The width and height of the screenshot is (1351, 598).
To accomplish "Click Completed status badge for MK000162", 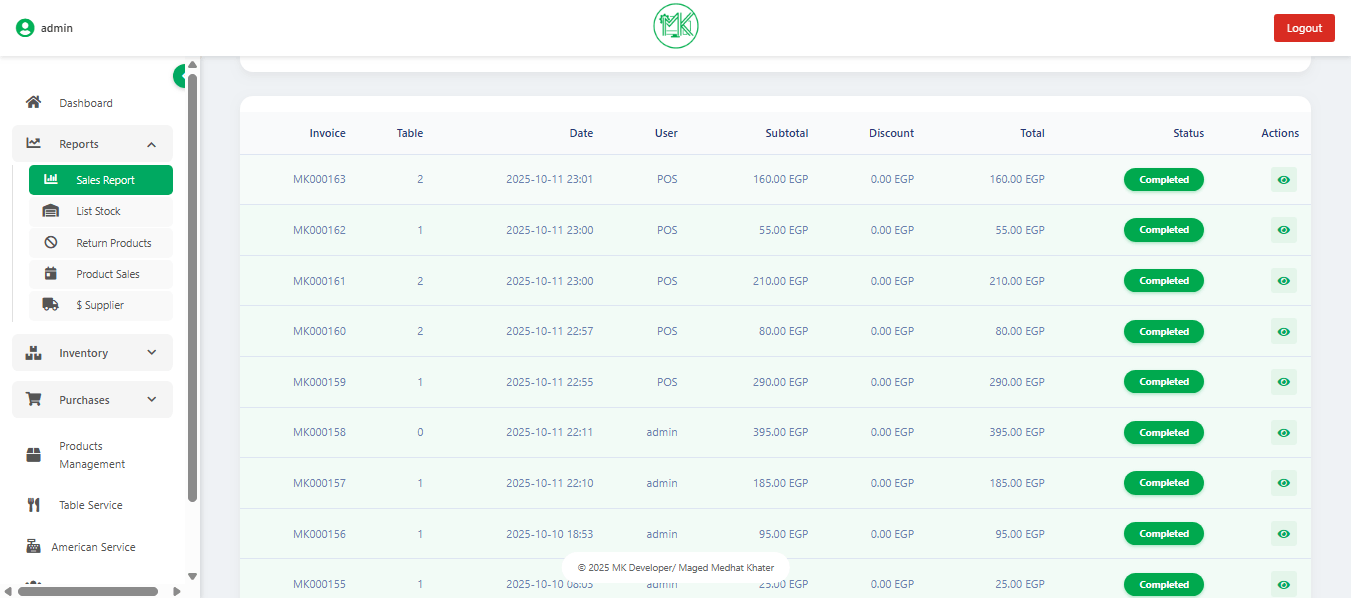I will (1163, 230).
